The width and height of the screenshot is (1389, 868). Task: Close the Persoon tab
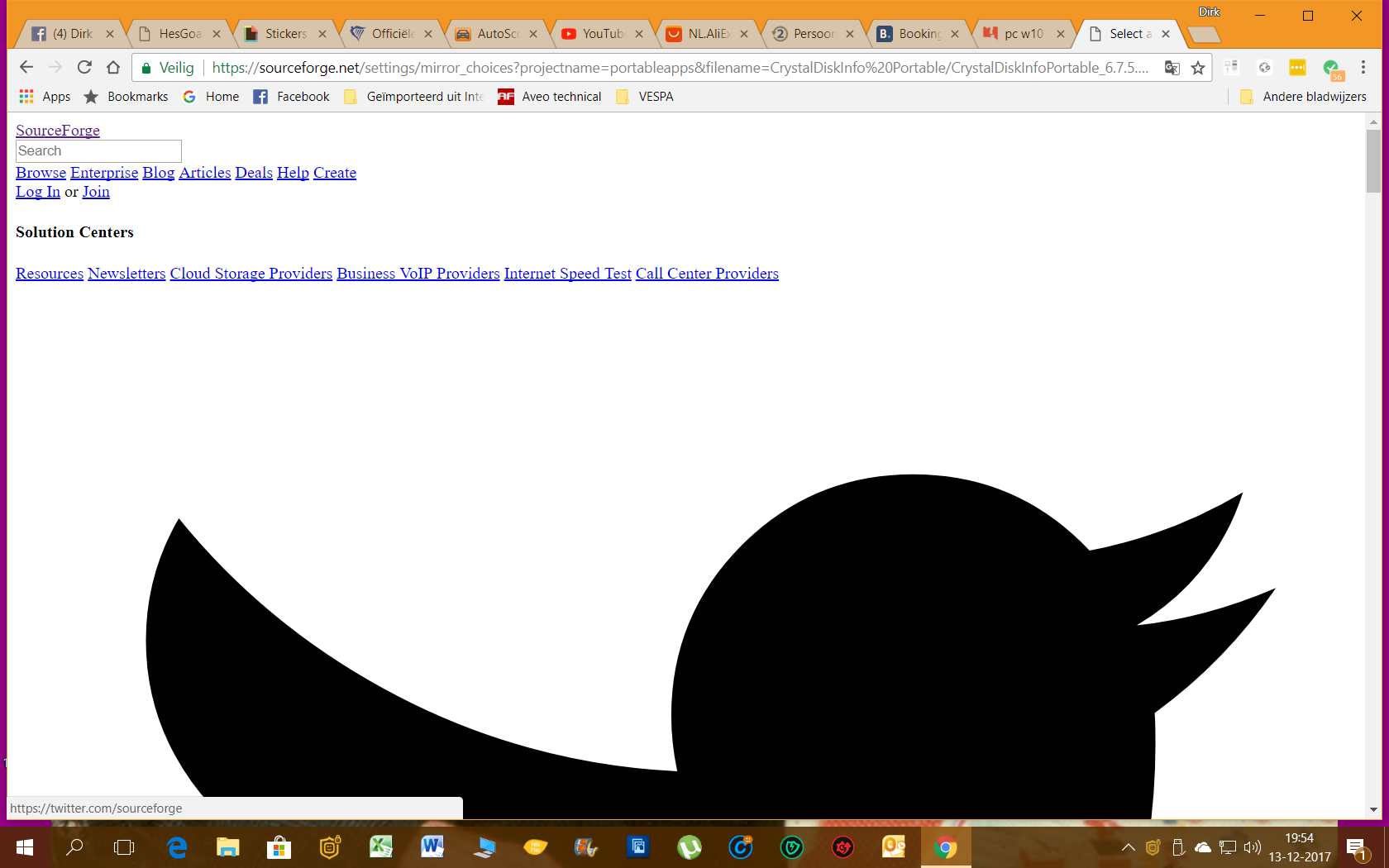click(x=850, y=34)
